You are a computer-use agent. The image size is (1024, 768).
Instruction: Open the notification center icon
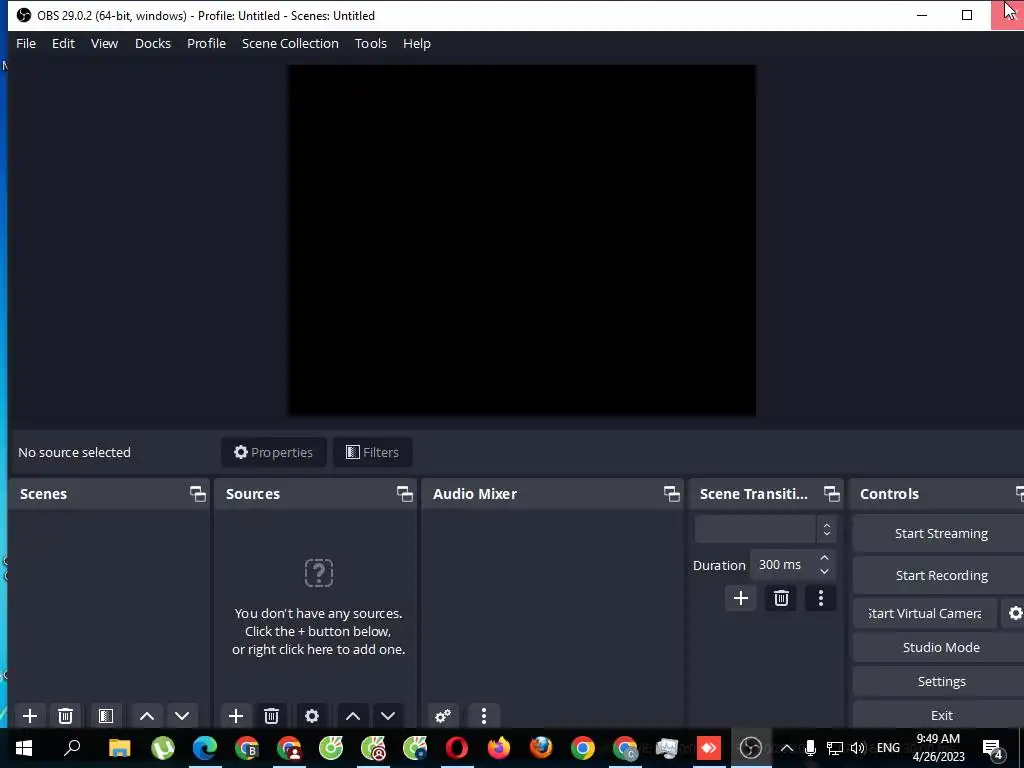pyautogui.click(x=993, y=749)
